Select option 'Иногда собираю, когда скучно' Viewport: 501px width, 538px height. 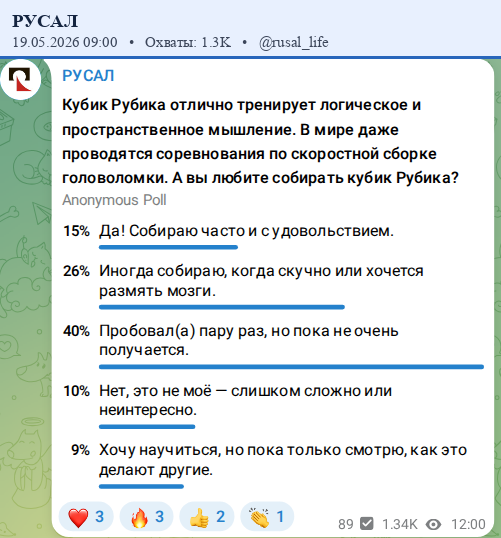(261, 281)
